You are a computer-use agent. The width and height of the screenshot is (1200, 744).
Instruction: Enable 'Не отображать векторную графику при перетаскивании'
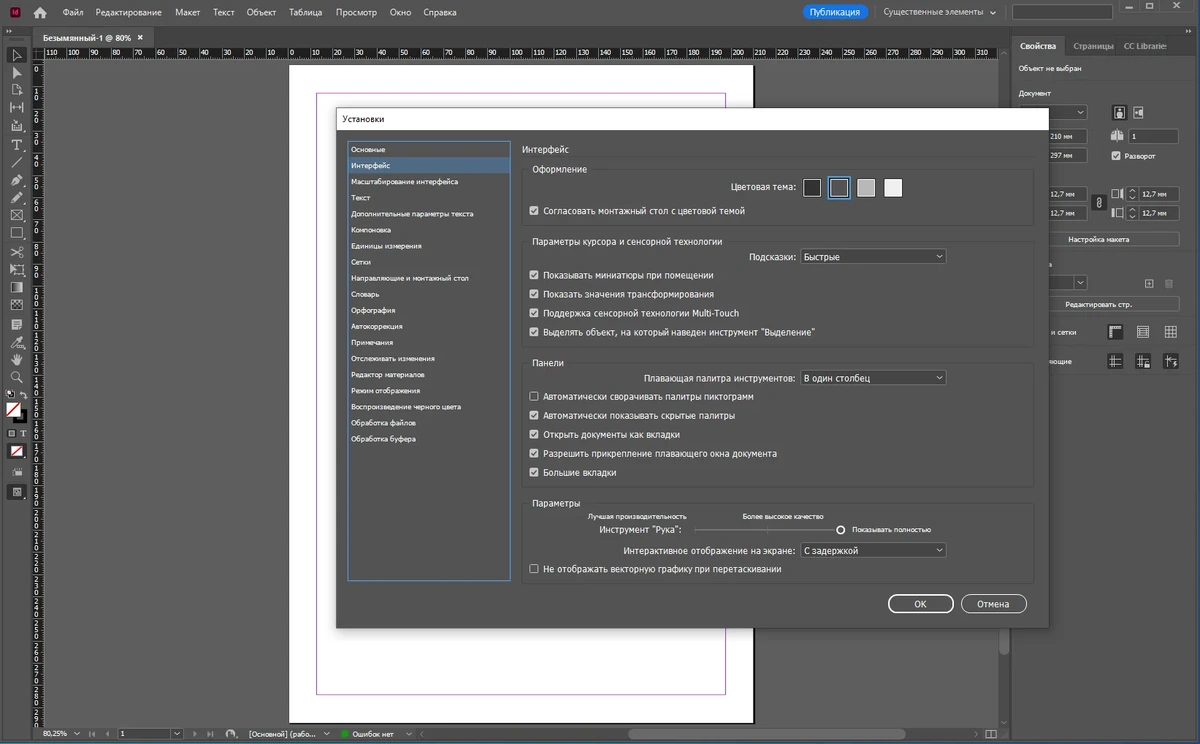click(x=534, y=569)
